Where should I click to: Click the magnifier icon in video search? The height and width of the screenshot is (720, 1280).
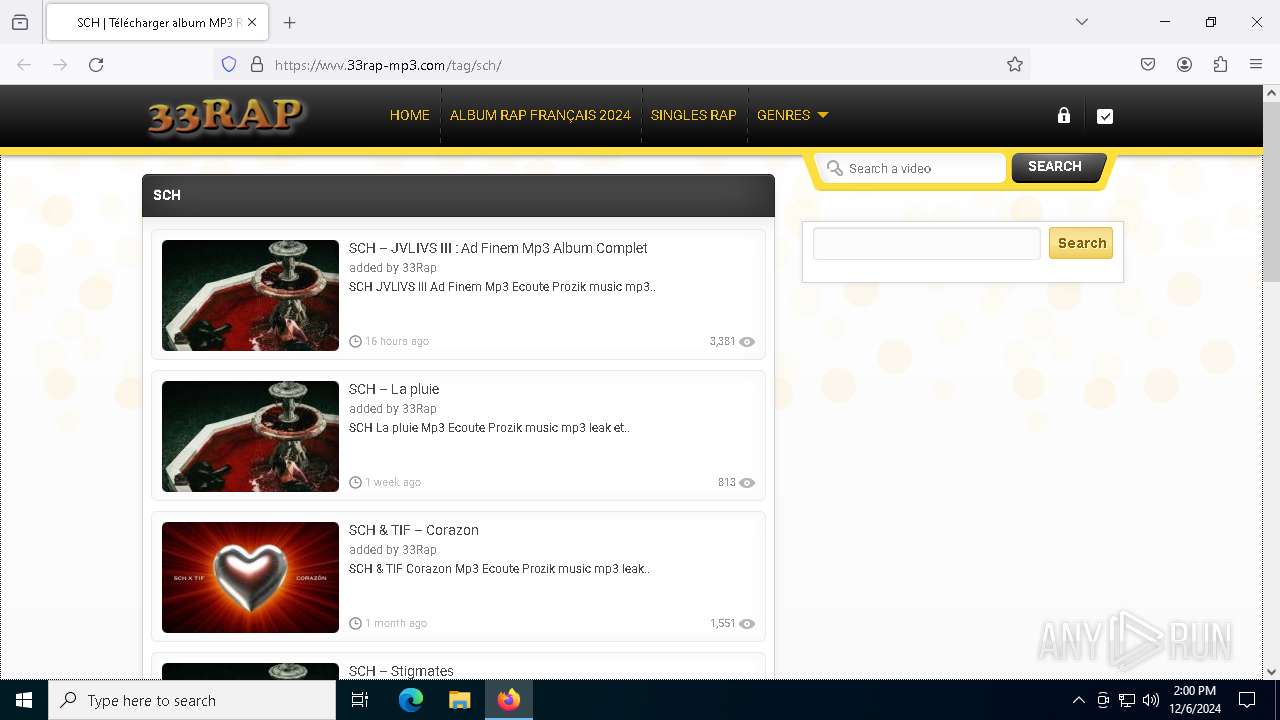click(x=835, y=168)
